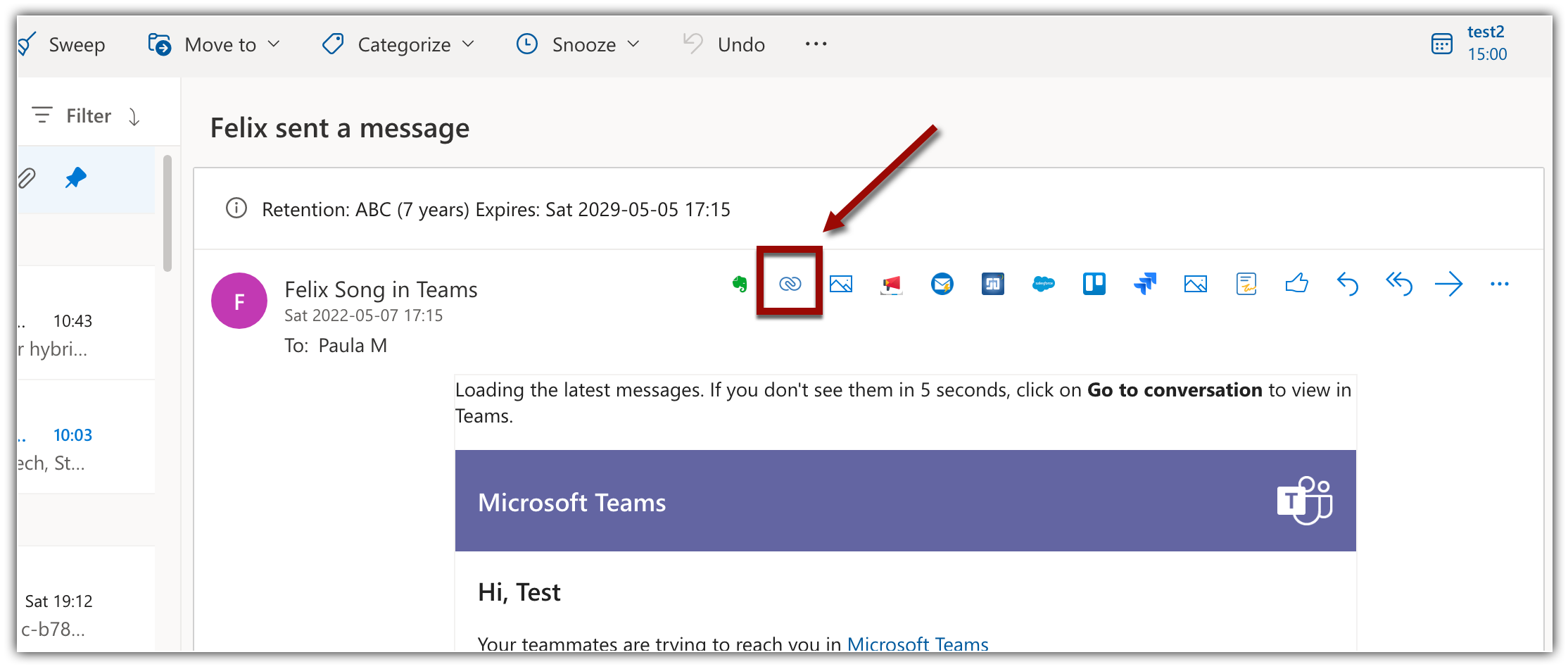1568x669 pixels.
Task: Open the Salesforce add-in
Action: [x=1044, y=285]
